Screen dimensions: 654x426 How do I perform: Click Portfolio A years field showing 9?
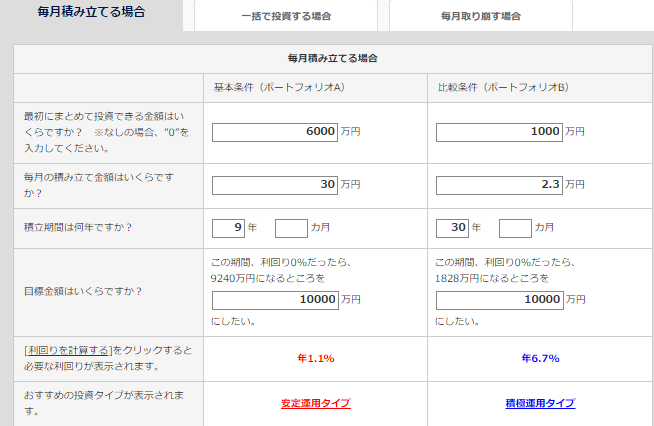pos(228,228)
